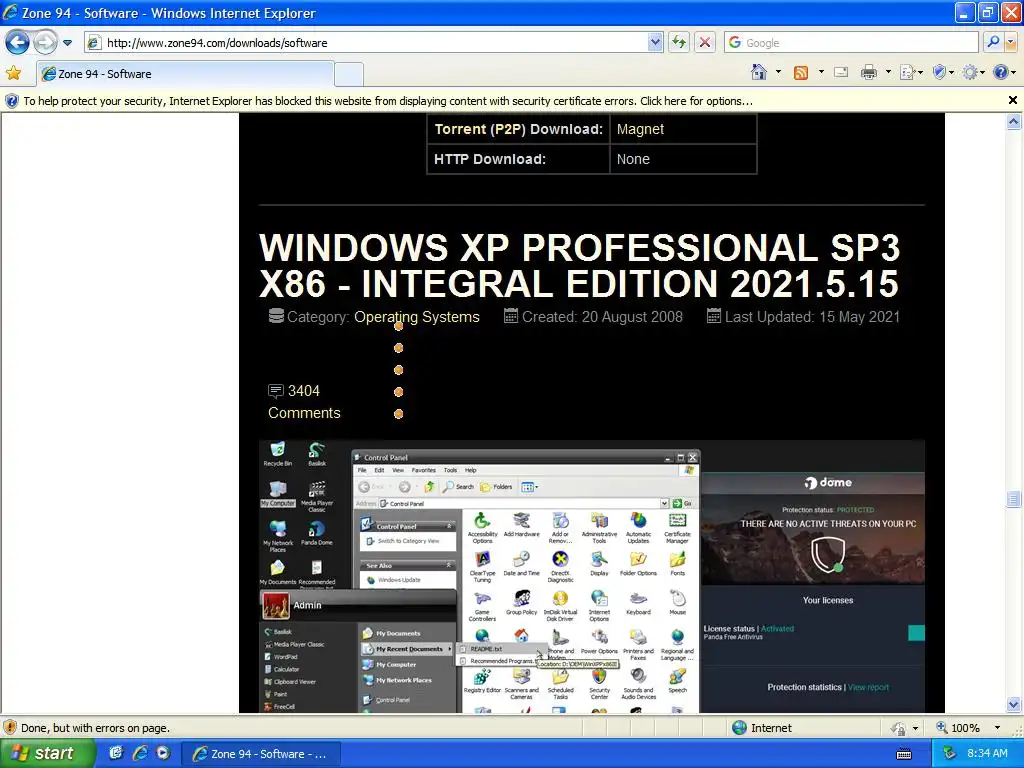Click the 8:34 AM clock
Viewport: 1024px width, 768px height.
[x=987, y=754]
